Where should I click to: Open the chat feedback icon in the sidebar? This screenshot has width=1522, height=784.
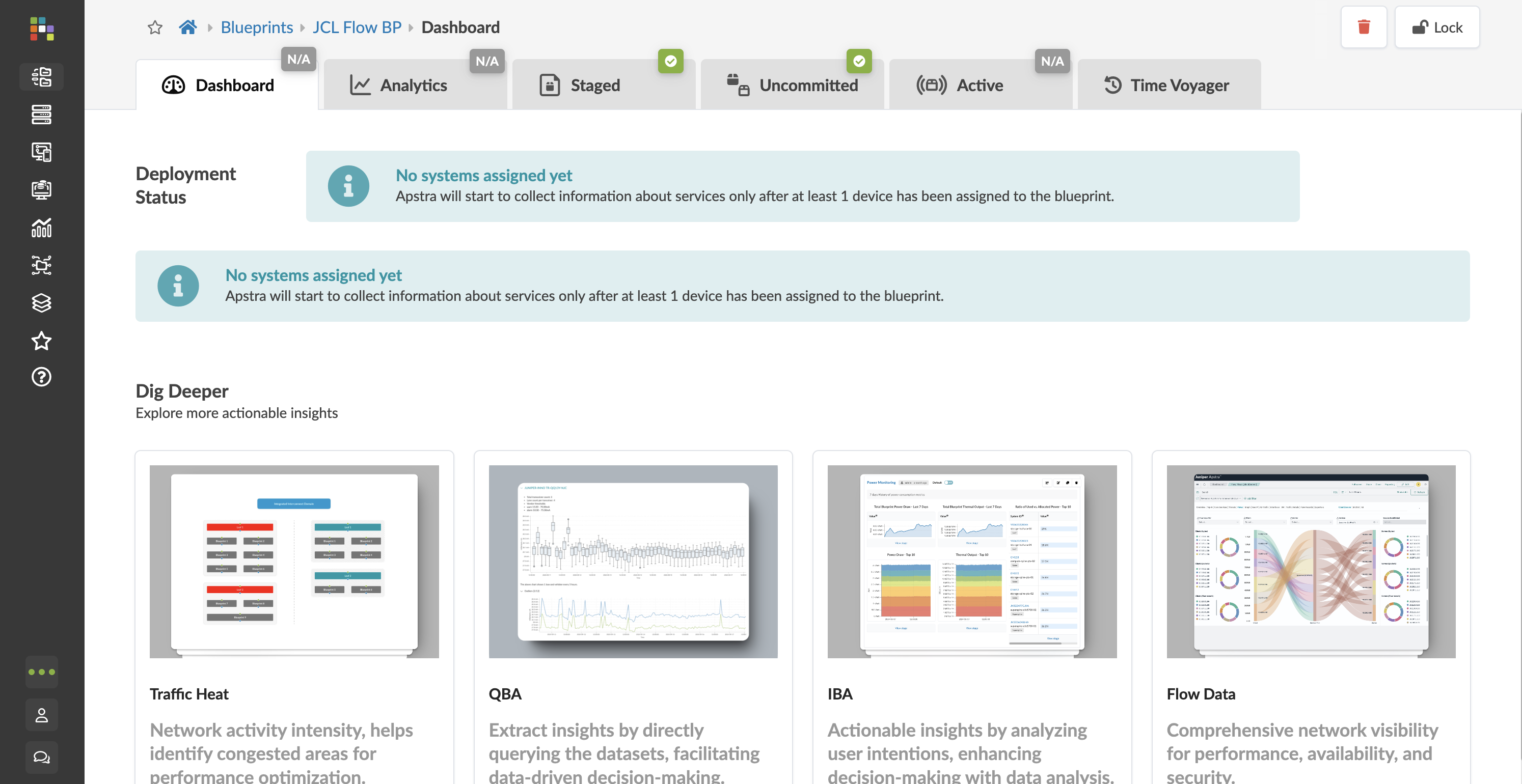41,757
